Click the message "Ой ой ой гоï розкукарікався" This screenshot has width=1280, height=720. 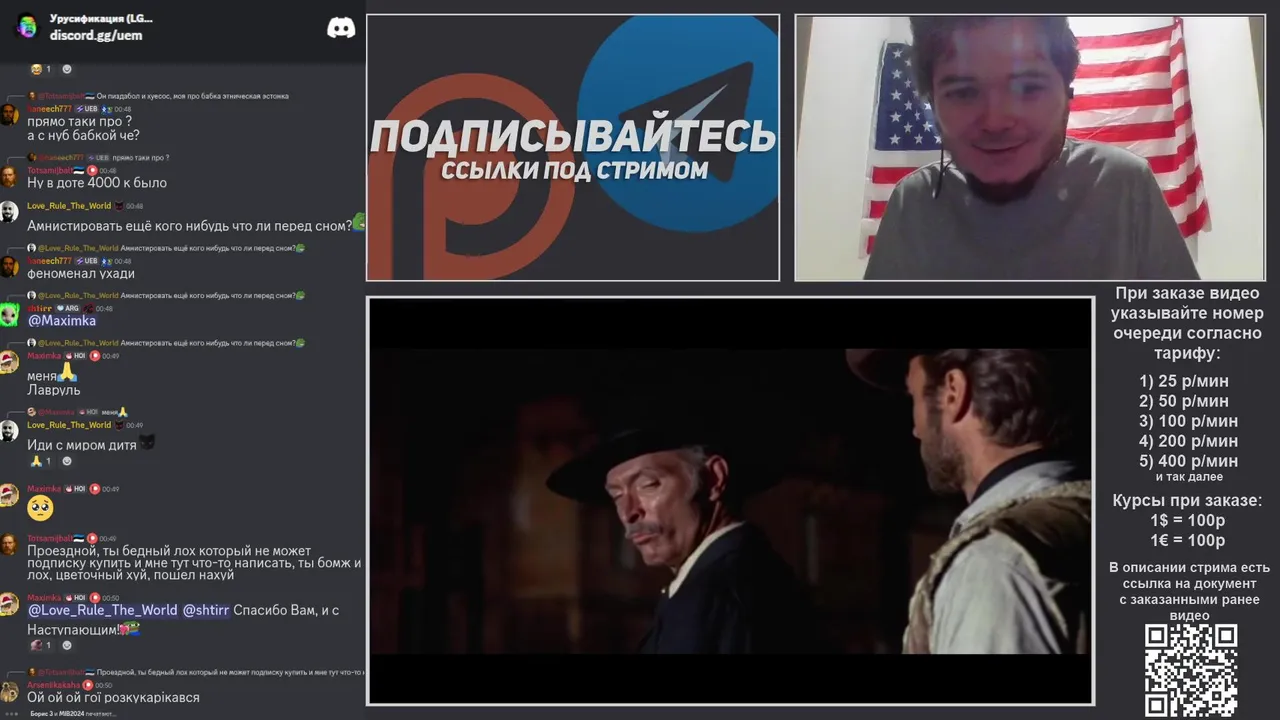113,697
